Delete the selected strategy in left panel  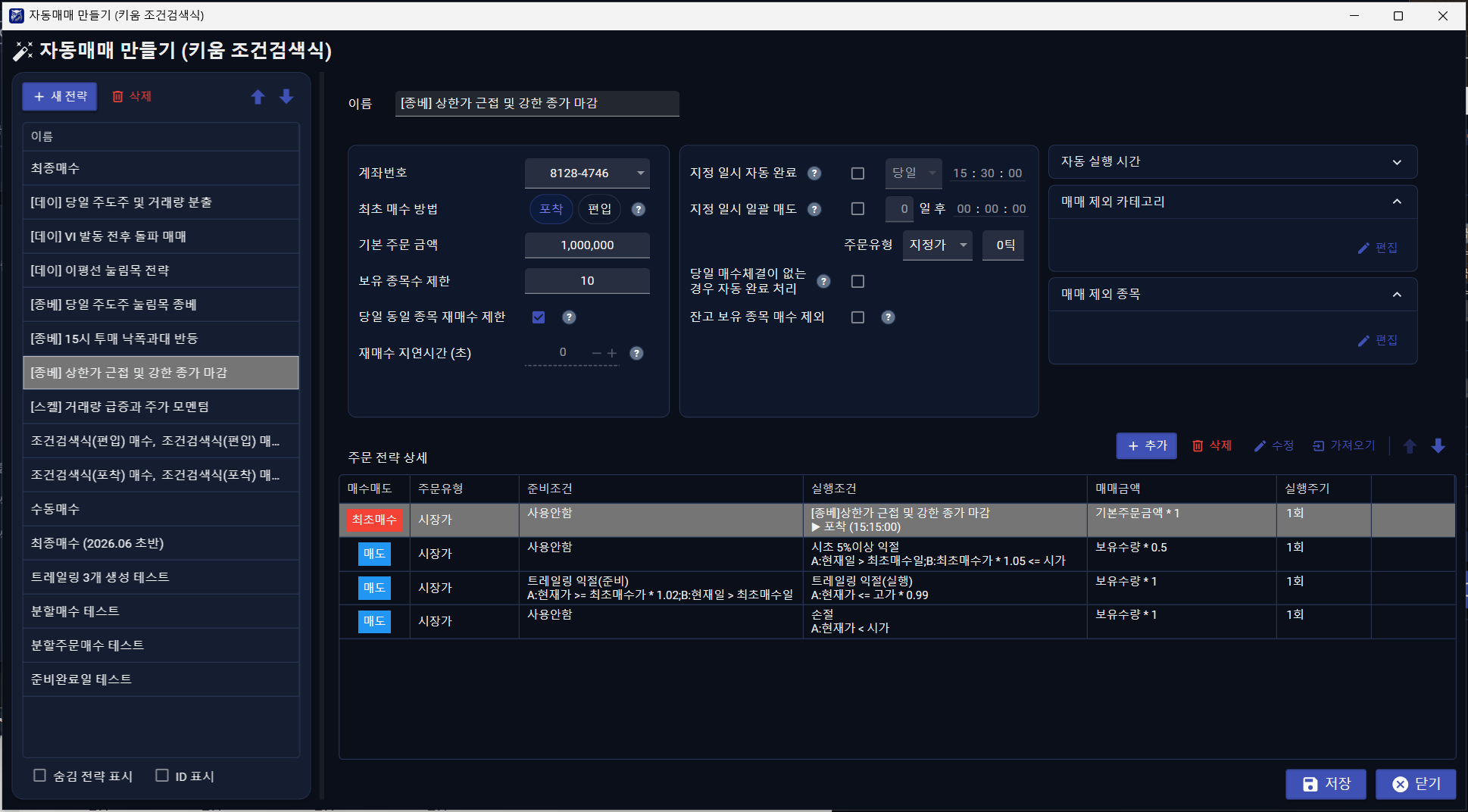click(x=132, y=96)
